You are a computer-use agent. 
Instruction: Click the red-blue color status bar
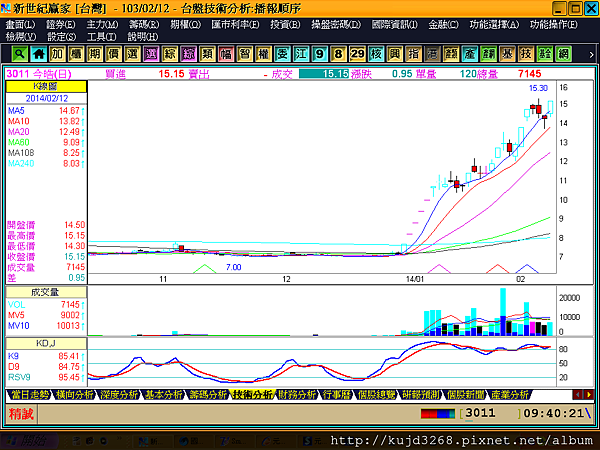coord(438,414)
